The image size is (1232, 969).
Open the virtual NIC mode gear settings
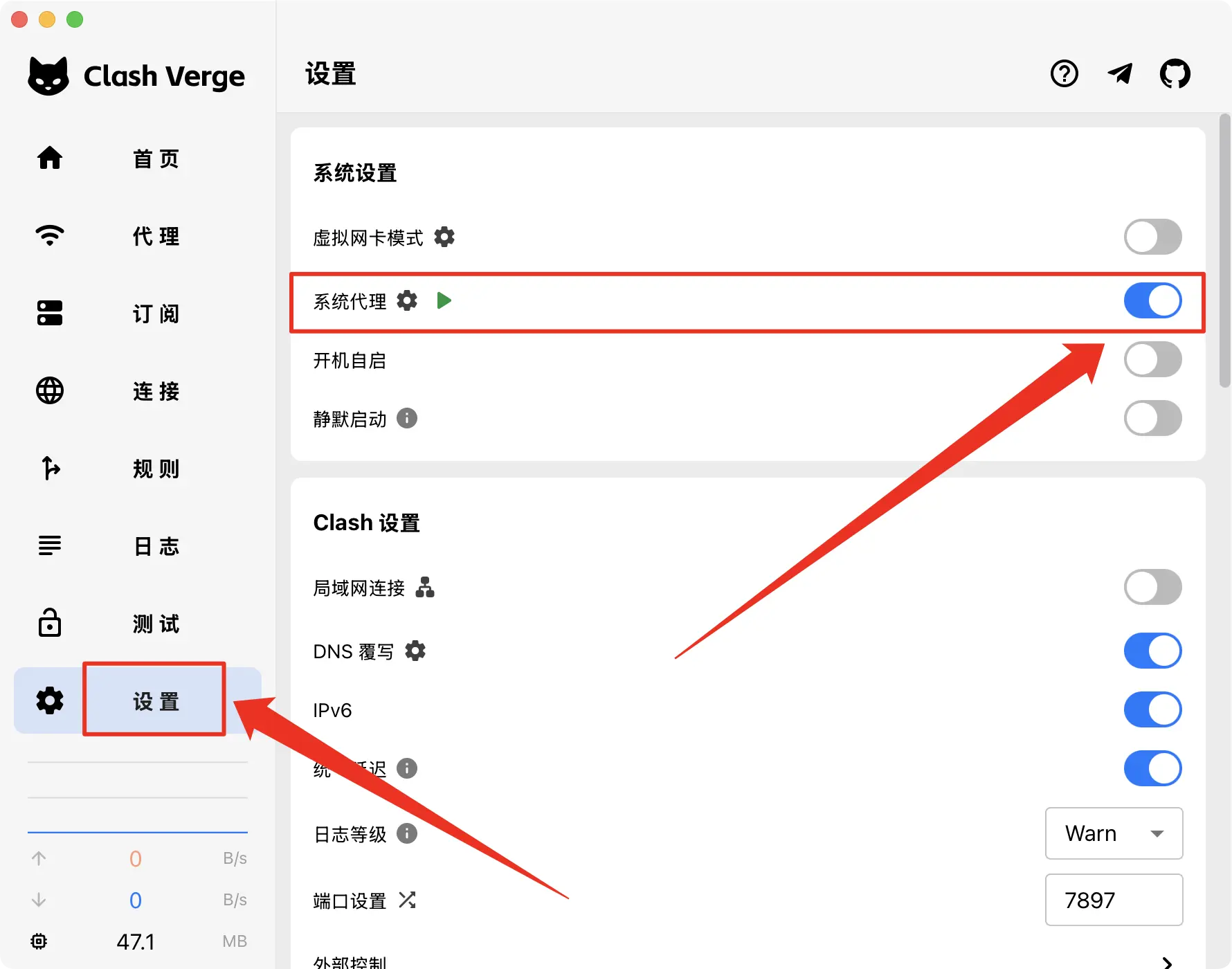444,237
